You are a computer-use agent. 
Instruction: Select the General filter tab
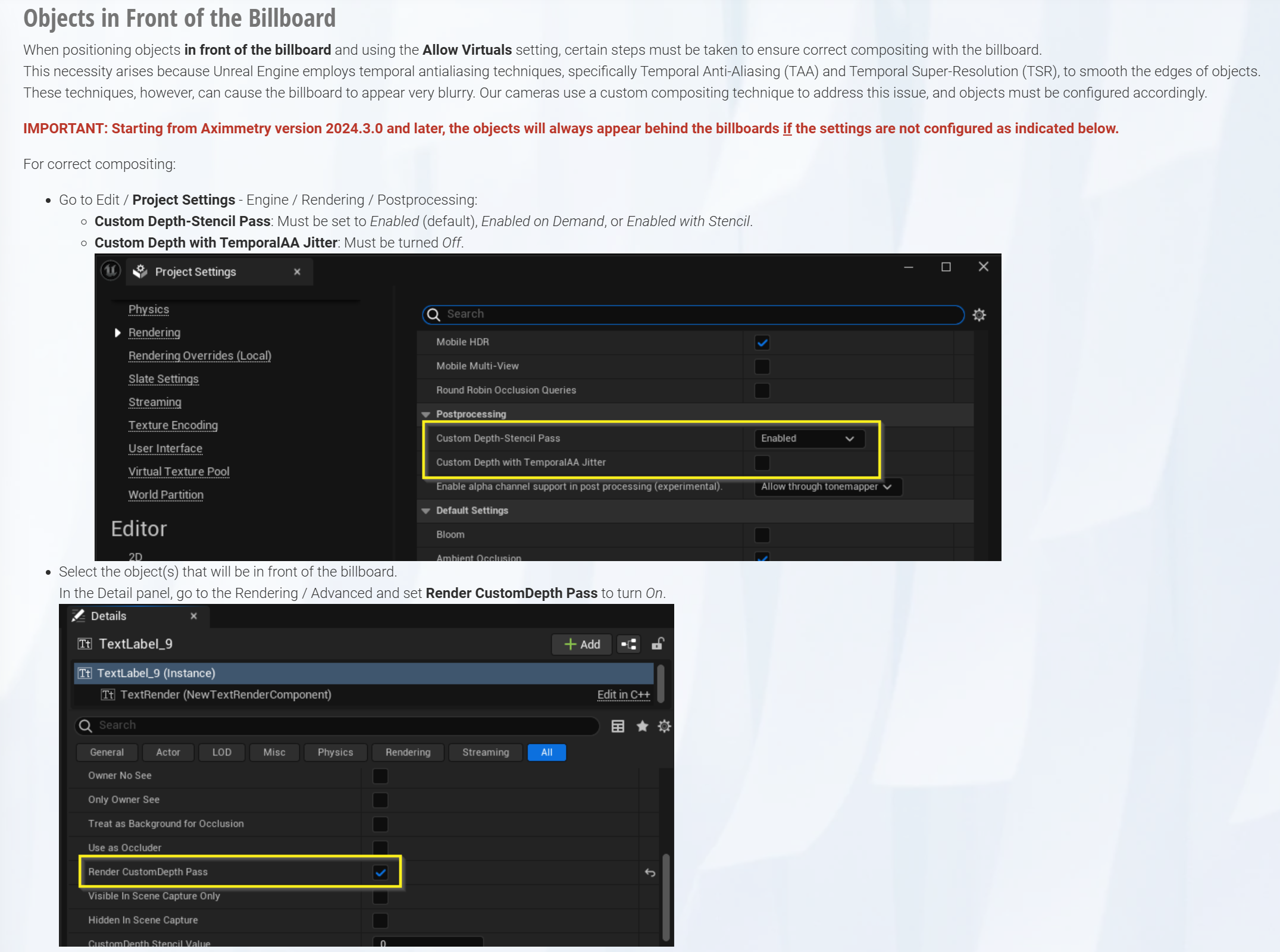pyautogui.click(x=107, y=753)
